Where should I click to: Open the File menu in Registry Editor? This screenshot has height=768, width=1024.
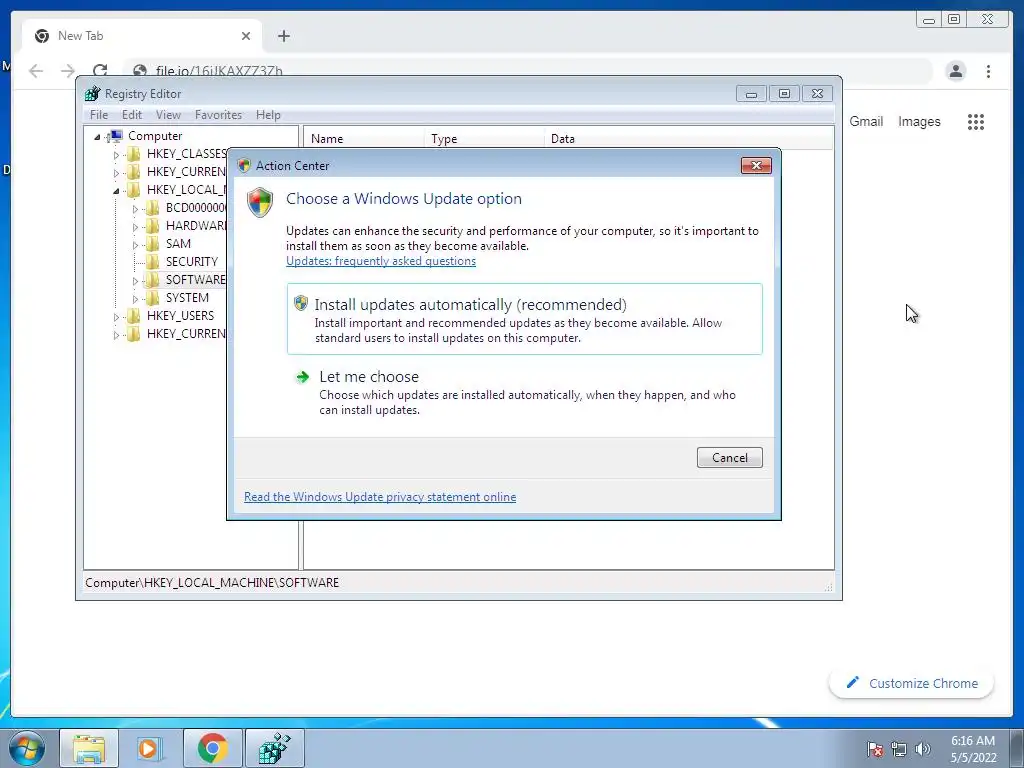point(99,115)
